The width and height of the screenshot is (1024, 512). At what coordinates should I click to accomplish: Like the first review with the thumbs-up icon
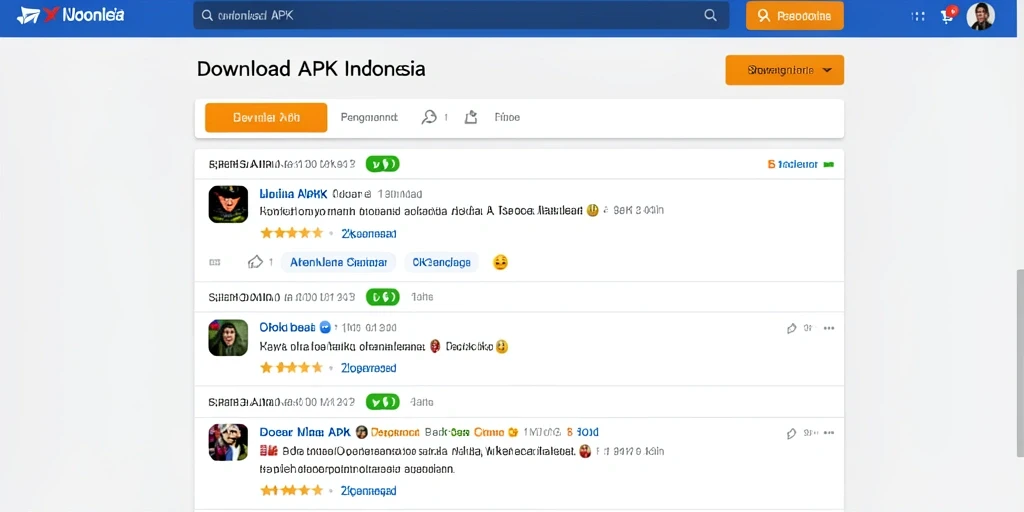(255, 262)
